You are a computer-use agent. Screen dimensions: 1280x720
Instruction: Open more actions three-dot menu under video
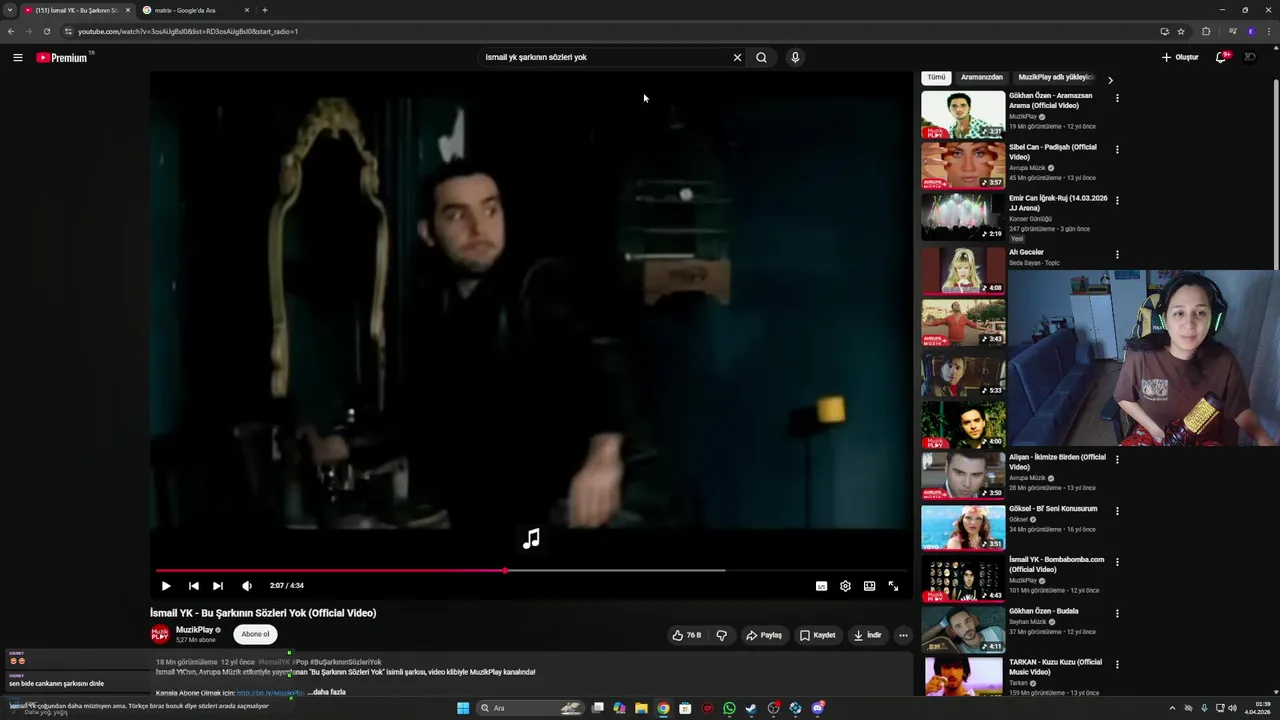(x=903, y=635)
